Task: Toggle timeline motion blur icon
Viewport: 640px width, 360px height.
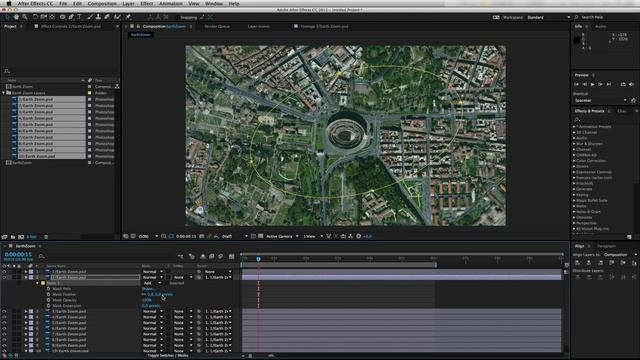Action: point(220,256)
